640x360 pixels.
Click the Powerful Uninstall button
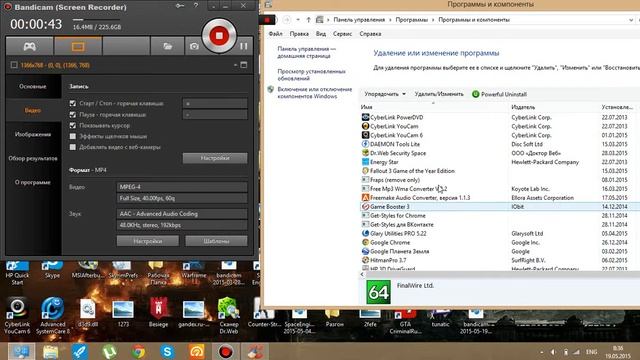[x=499, y=94]
